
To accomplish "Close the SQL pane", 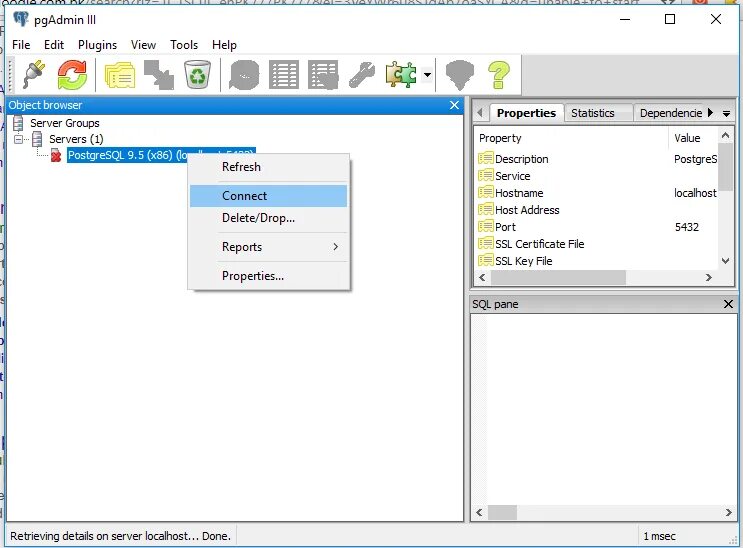I will coord(728,304).
